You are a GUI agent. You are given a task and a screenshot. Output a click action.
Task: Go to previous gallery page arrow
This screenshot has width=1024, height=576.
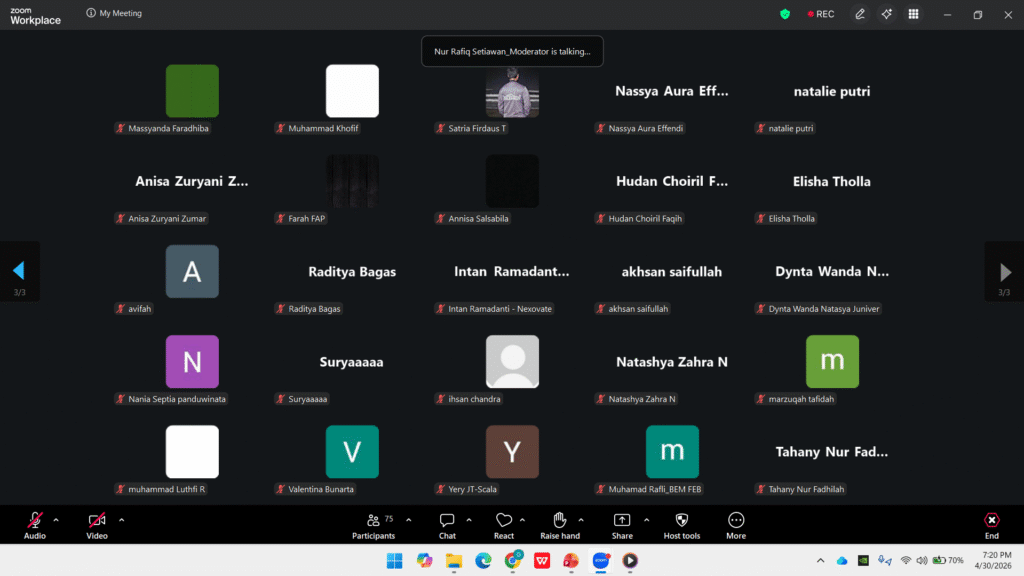19,271
